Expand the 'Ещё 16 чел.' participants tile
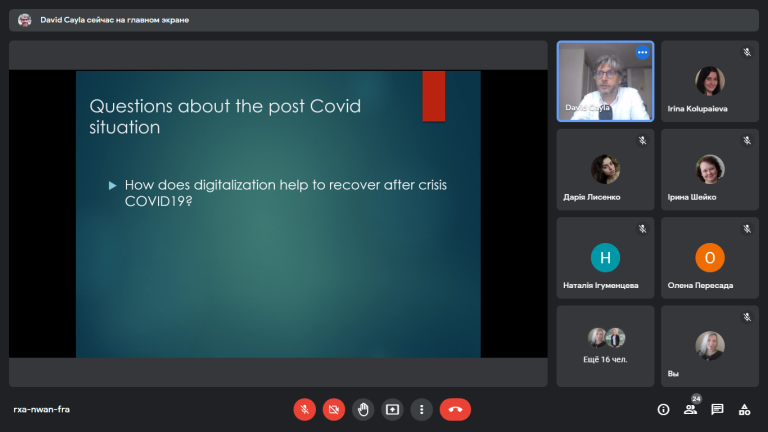 pyautogui.click(x=605, y=346)
